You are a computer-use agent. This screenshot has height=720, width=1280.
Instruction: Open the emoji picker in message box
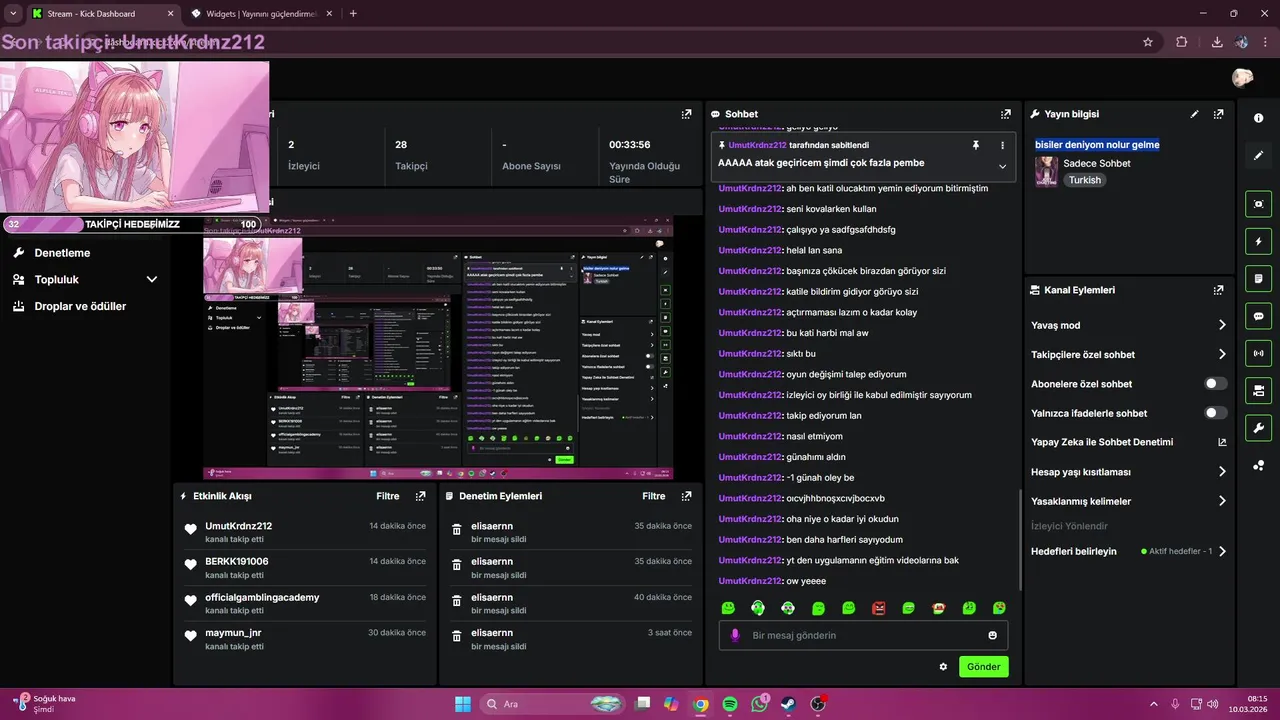point(992,635)
